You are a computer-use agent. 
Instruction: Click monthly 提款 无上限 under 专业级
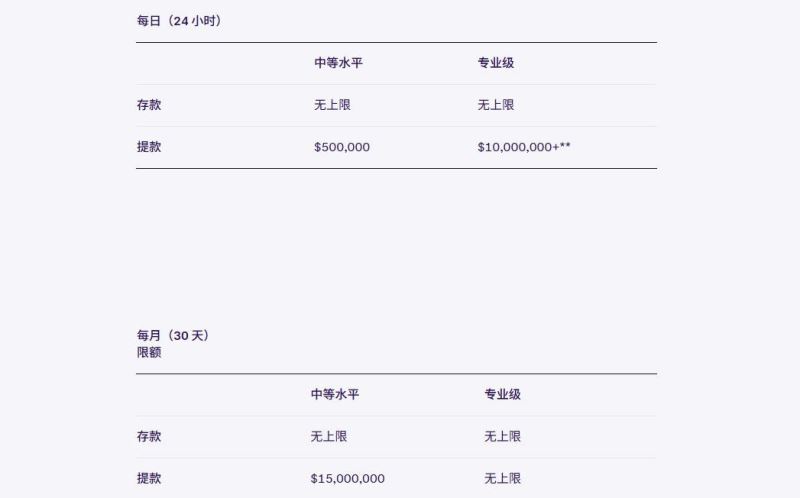[503, 479]
